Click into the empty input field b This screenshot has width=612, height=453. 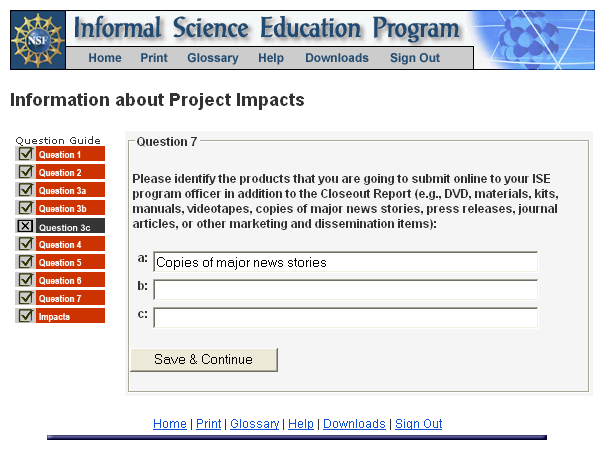point(345,290)
